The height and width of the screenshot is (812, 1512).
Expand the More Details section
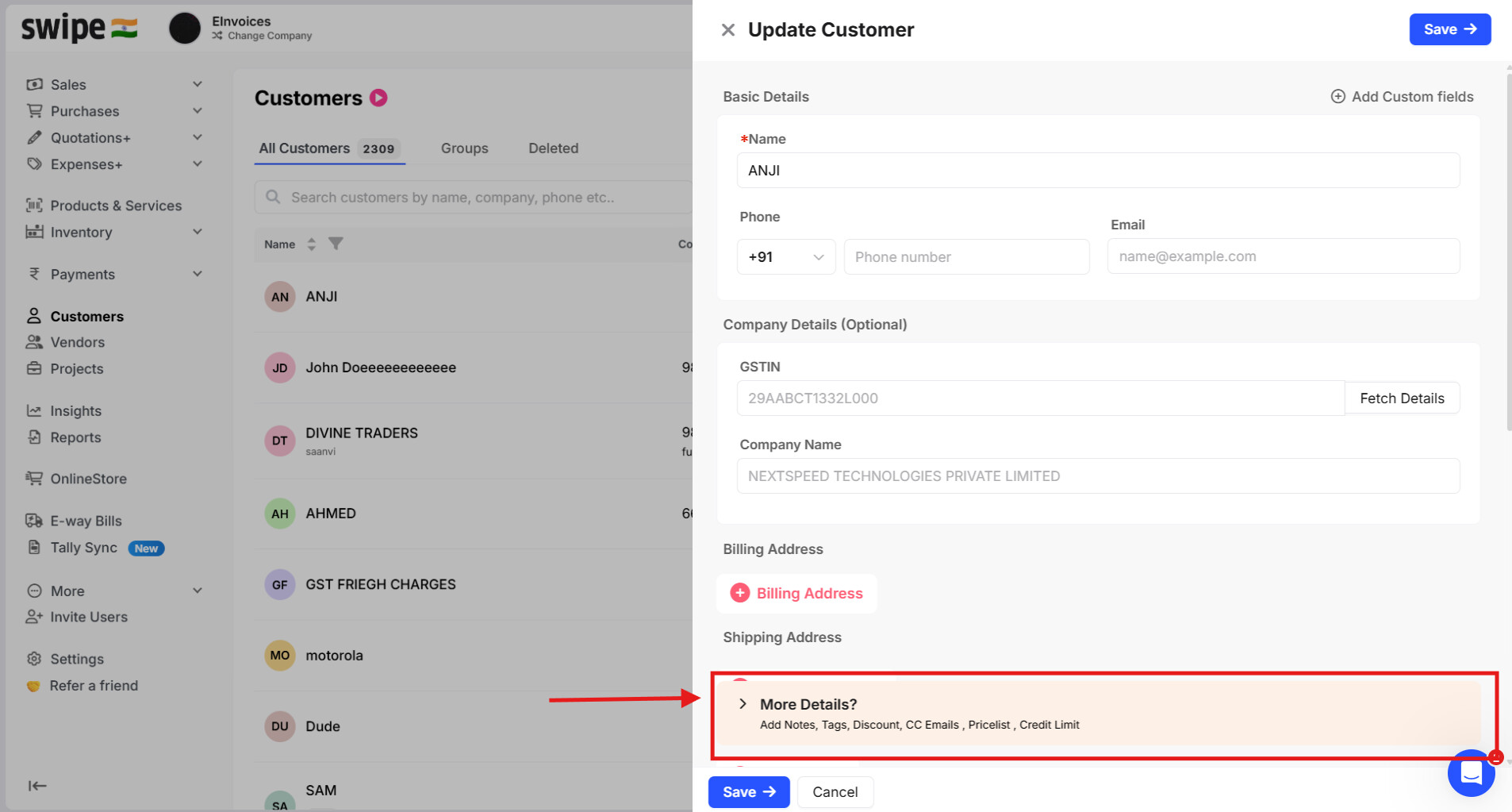743,704
